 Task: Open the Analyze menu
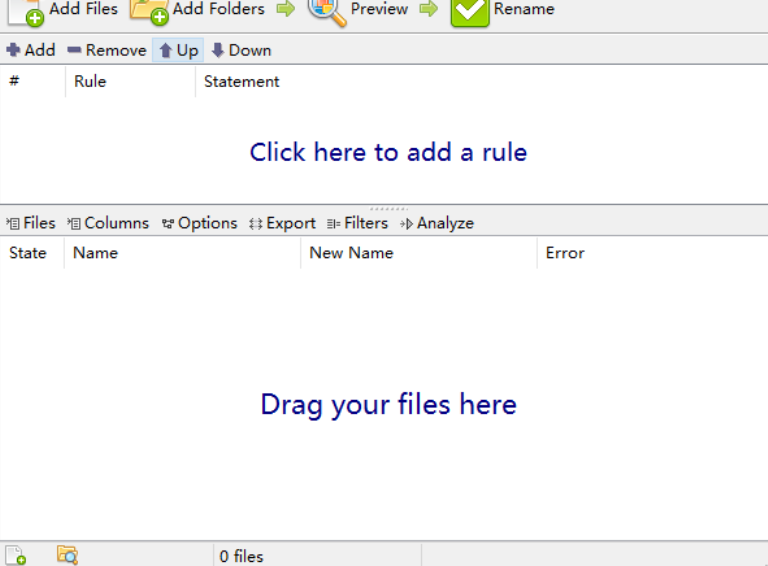point(437,223)
